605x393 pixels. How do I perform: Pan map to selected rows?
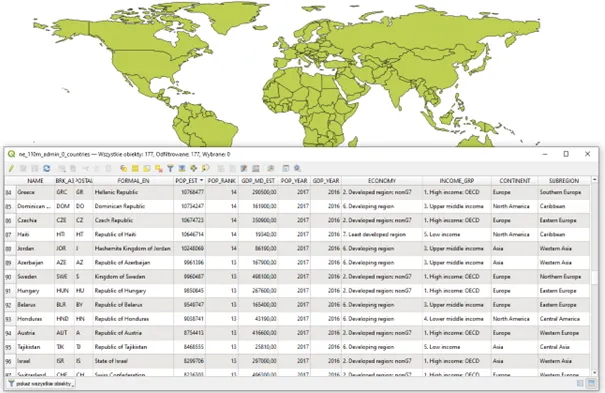(194, 169)
